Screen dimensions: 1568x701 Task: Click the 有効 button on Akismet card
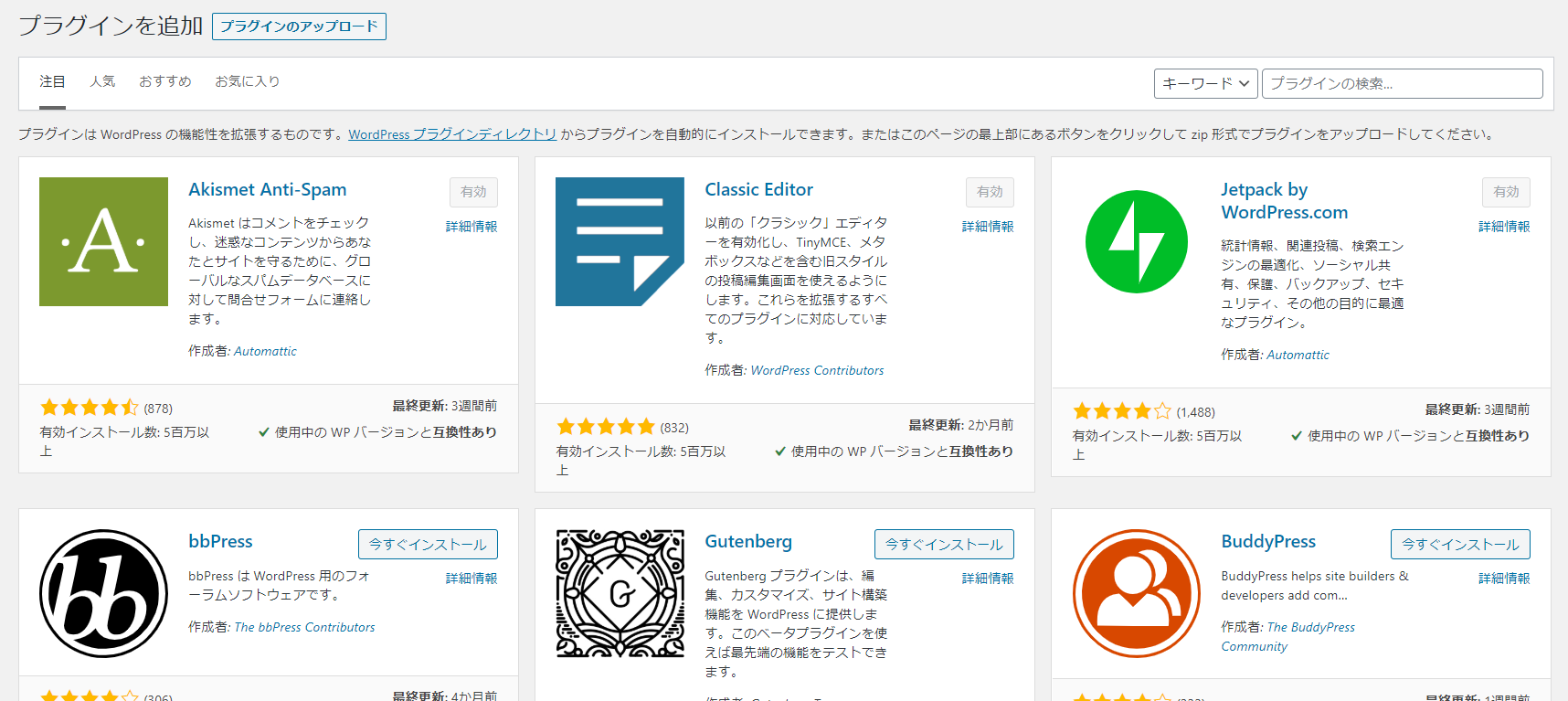coord(473,192)
